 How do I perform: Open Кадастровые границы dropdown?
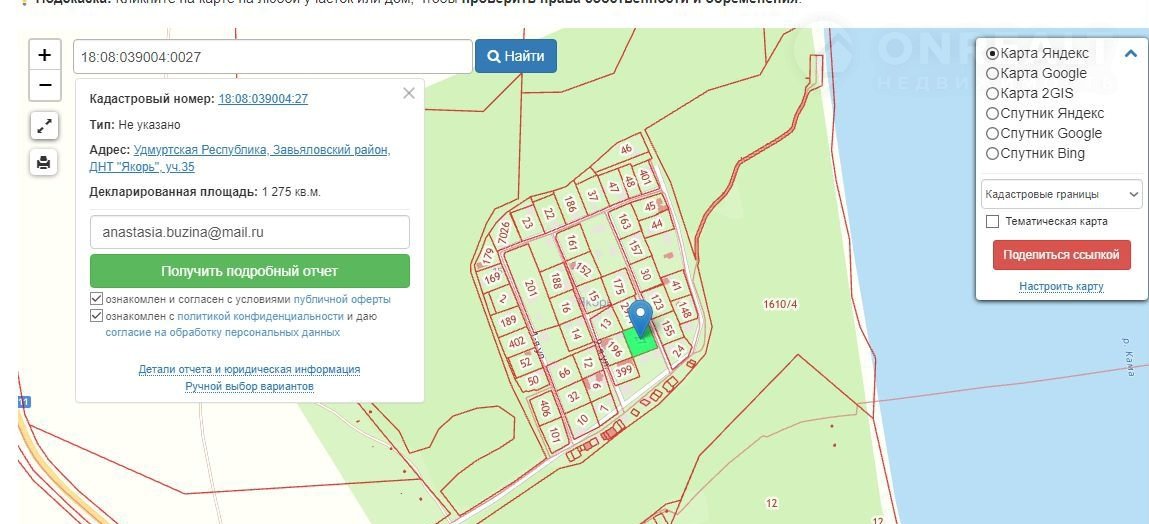tap(1061, 194)
